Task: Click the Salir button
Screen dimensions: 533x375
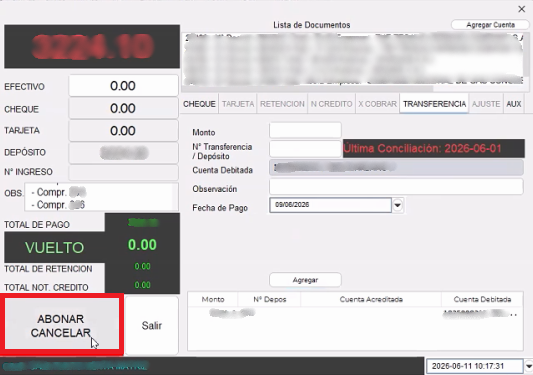Action: pos(152,325)
